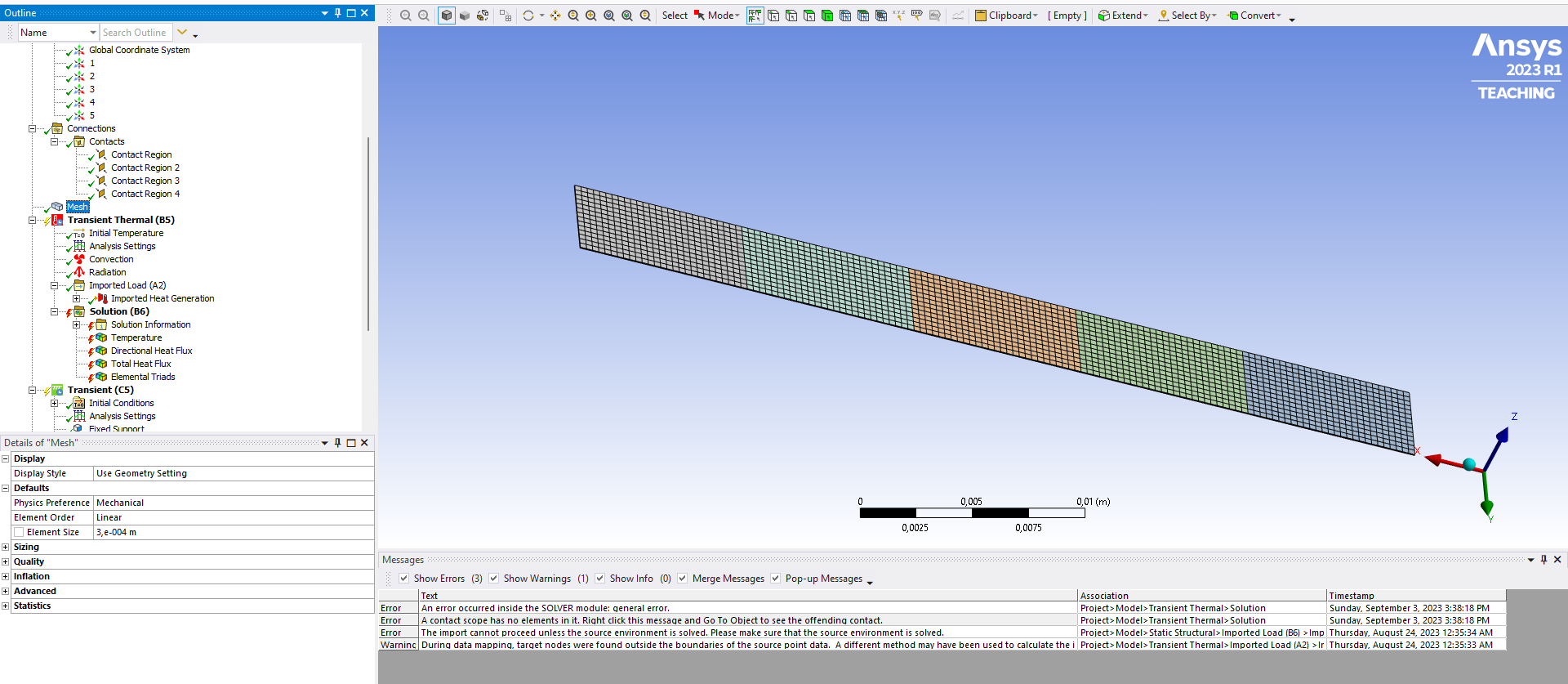1568x684 pixels.
Task: Toggle the Element Size checkbox
Action: click(x=19, y=532)
